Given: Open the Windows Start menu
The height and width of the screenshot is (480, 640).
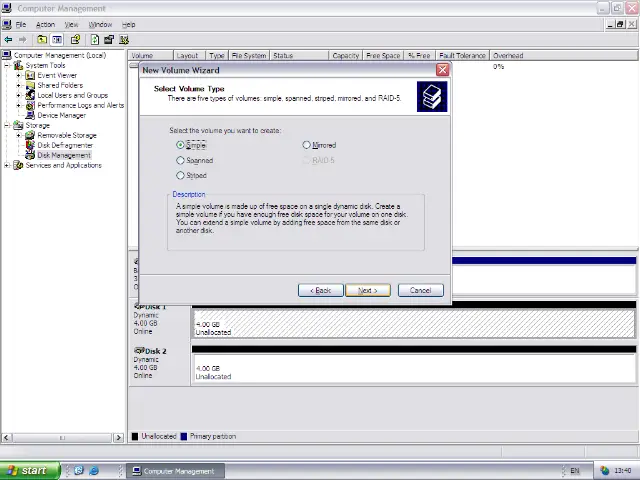Looking at the screenshot, I should click(x=27, y=471).
